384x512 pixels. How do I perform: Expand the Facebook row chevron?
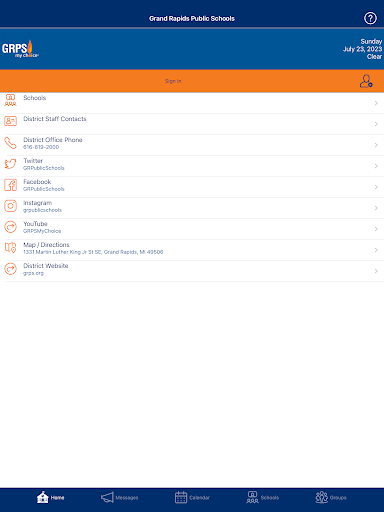(x=376, y=187)
